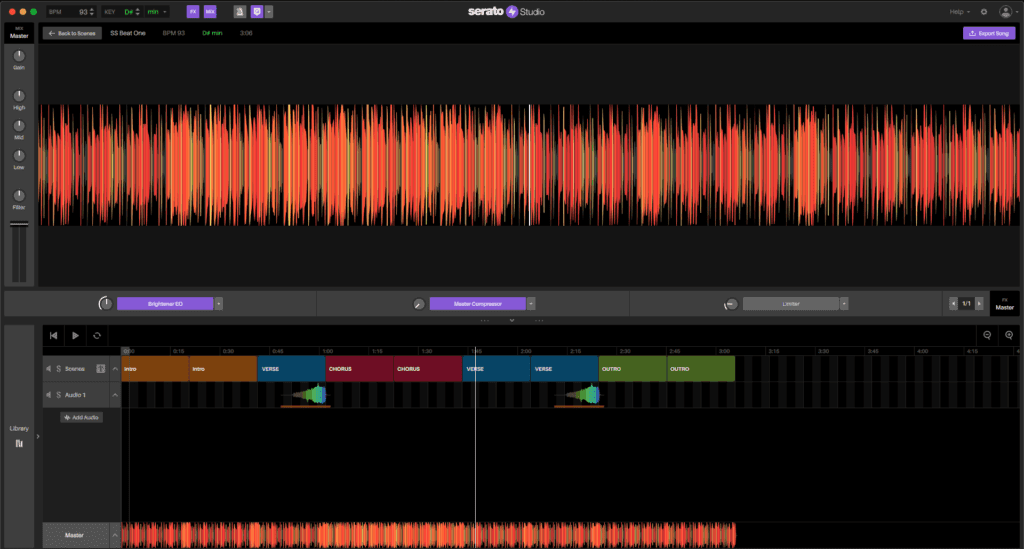Click the MIX button in top toolbar
The height and width of the screenshot is (549, 1024).
[210, 12]
